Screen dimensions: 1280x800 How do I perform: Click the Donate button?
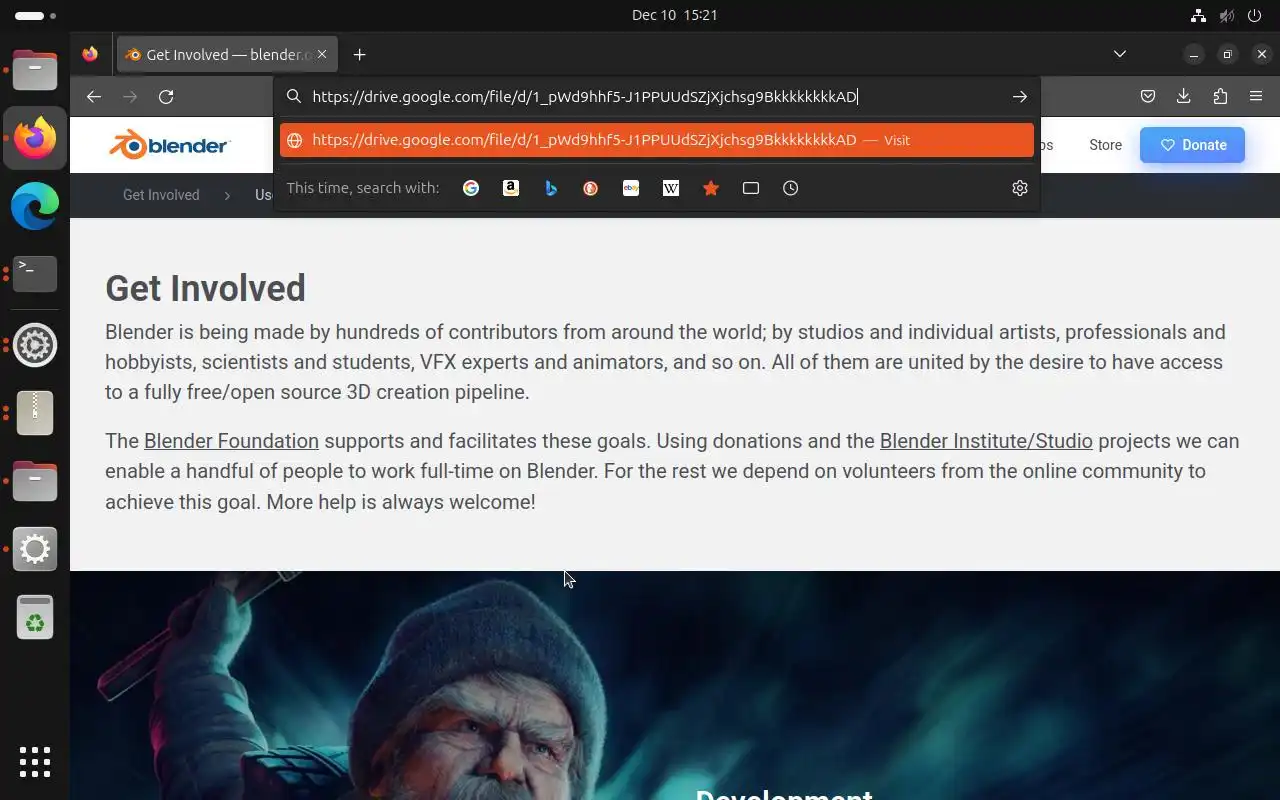[1192, 145]
